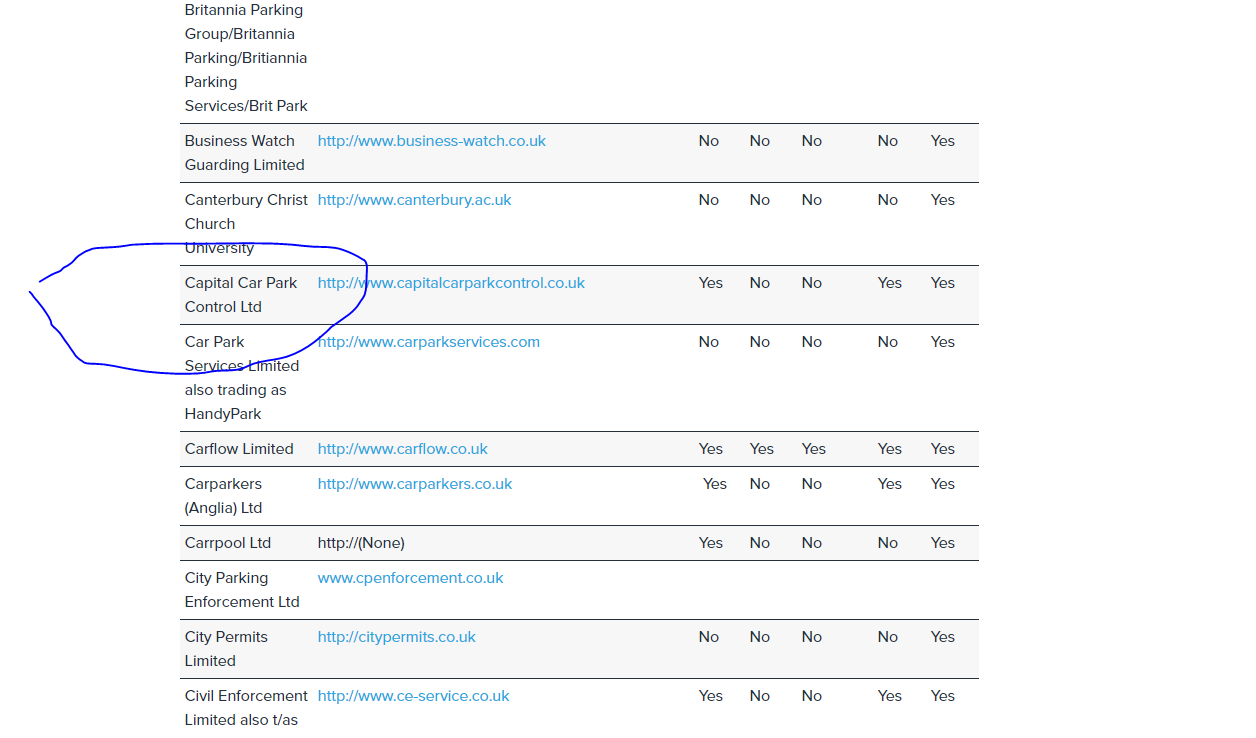Click the last Yes in City Permits row
The height and width of the screenshot is (738, 1256).
click(x=943, y=637)
